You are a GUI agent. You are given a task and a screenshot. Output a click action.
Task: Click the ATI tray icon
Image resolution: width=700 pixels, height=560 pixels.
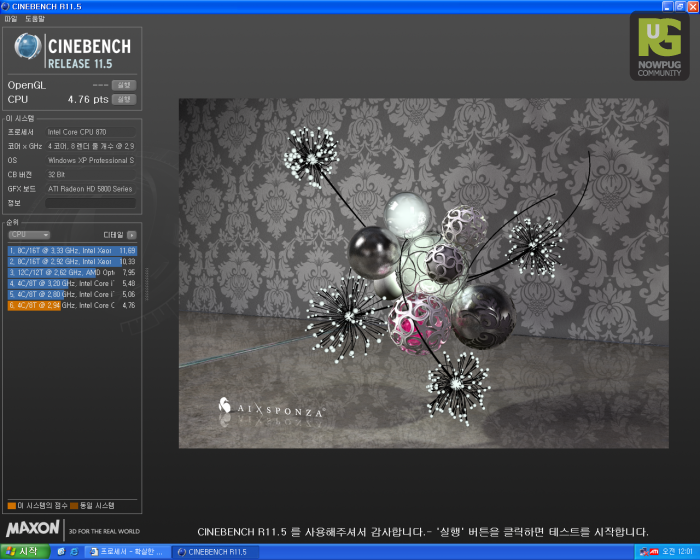tap(654, 552)
